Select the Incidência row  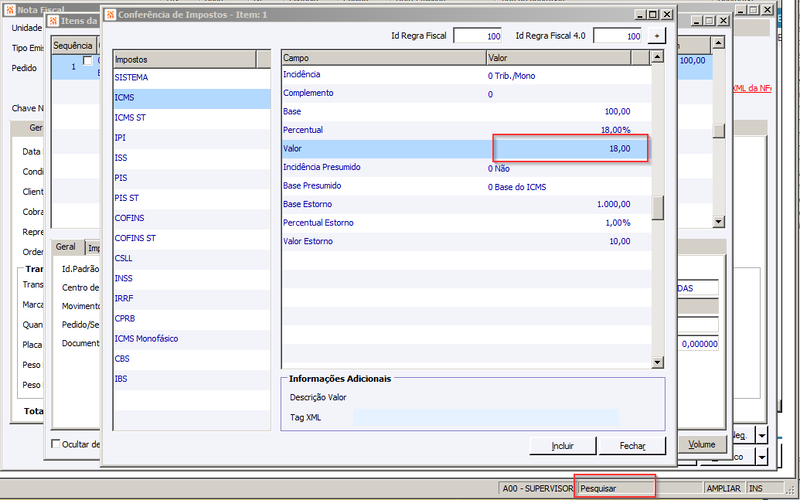click(466, 75)
